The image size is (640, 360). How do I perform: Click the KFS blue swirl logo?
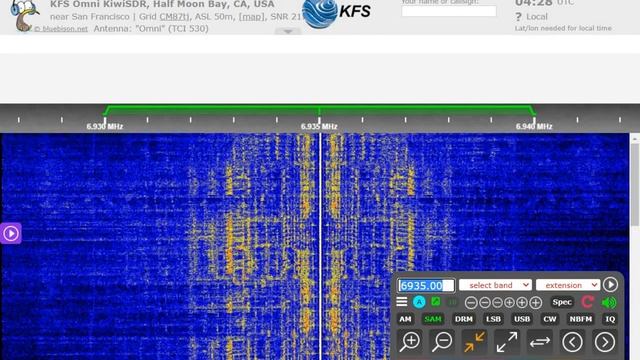(320, 13)
